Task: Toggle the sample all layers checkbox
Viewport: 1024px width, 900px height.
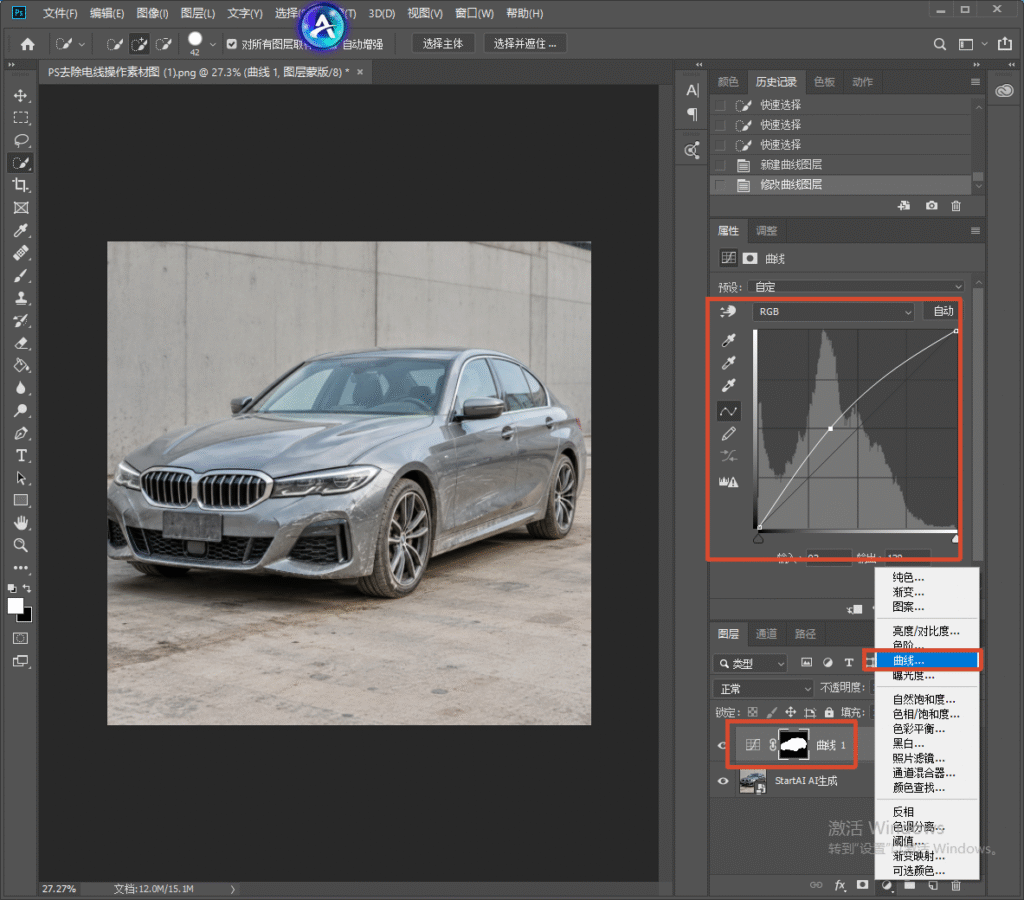Action: pos(232,44)
